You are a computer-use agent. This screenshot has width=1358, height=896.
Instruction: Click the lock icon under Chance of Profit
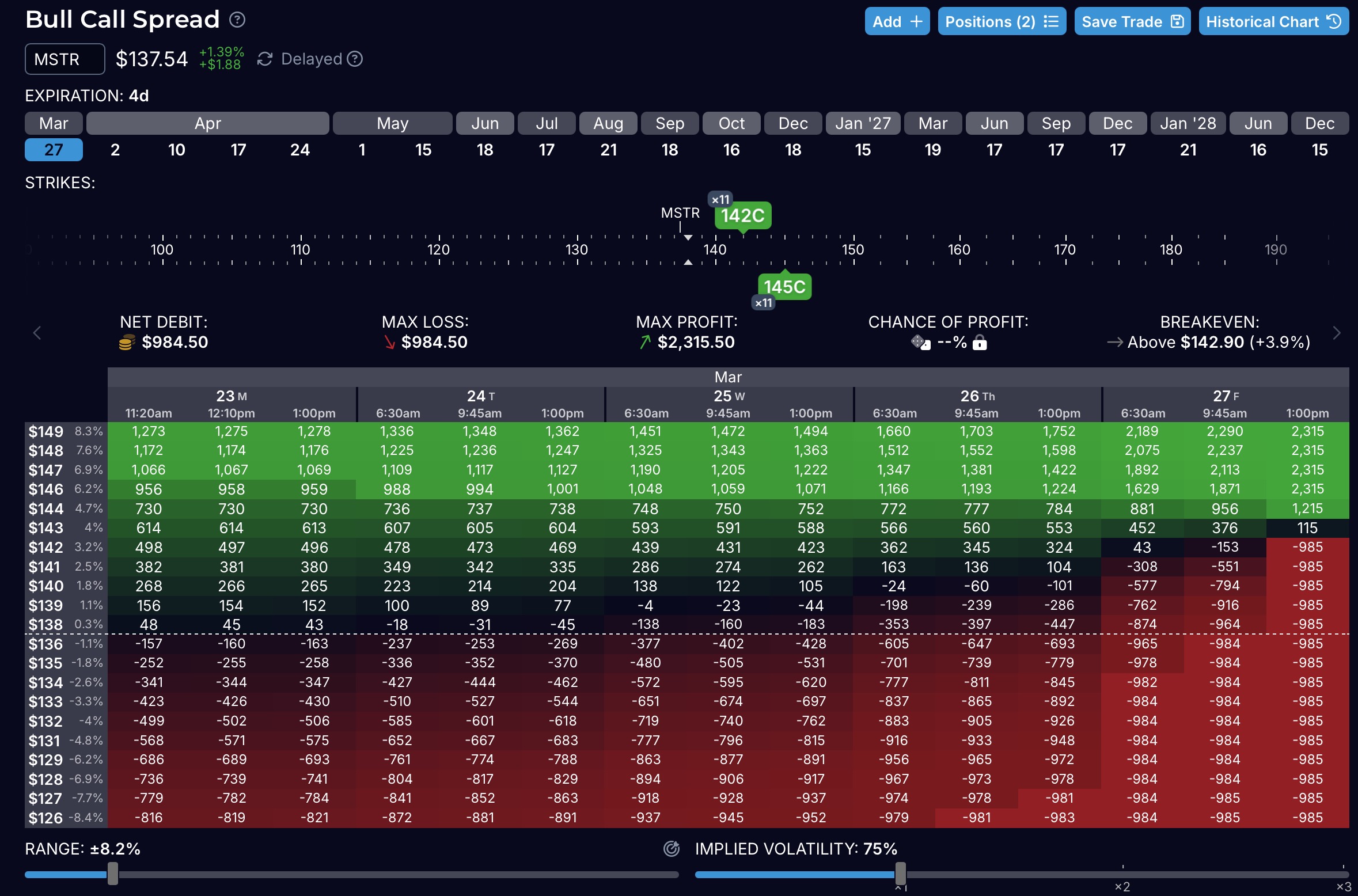click(980, 343)
